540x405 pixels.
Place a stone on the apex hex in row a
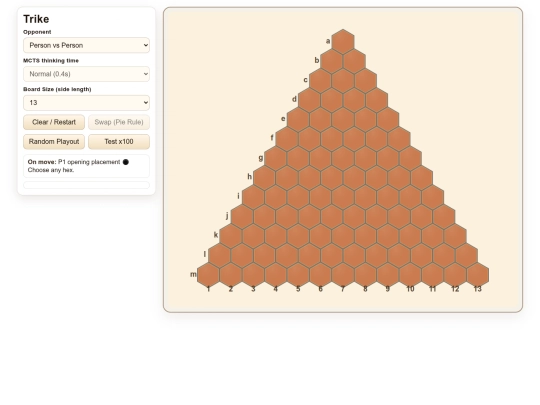343,41
